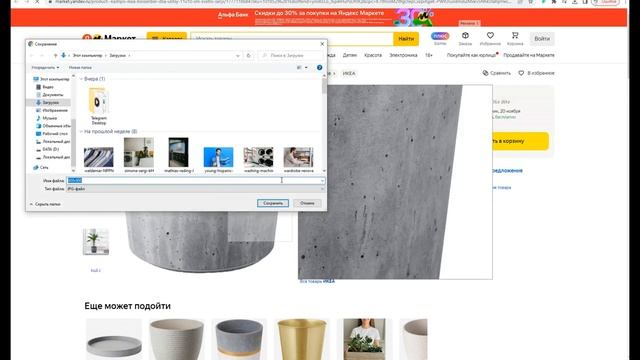Click the Сравнить compare icon
This screenshot has width=640, height=360.
coord(485,73)
